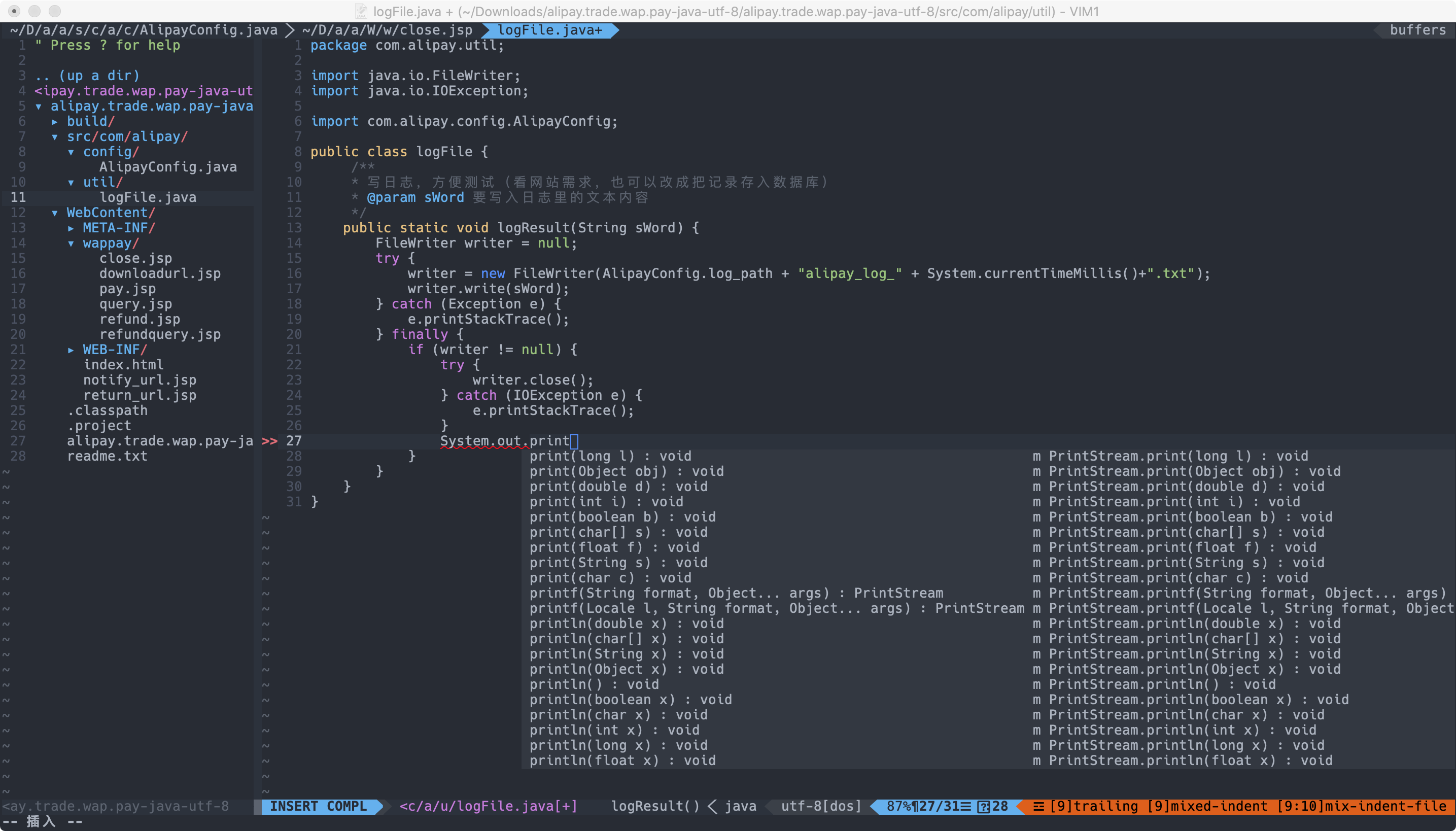Screen dimensions: 1456x831
Task: Go up a directory via '.. (up a dir)'
Action: pyautogui.click(x=87, y=76)
